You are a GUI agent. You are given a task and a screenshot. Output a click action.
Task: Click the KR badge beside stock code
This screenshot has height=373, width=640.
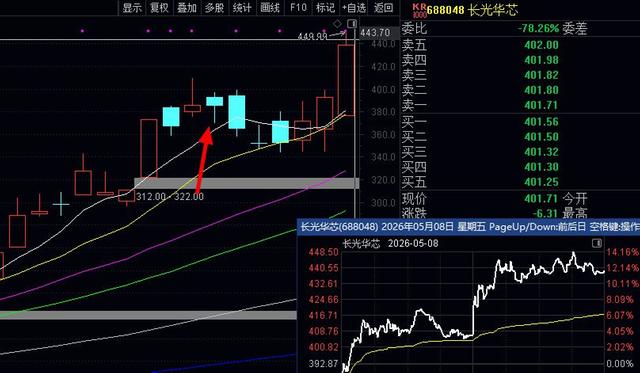419,11
